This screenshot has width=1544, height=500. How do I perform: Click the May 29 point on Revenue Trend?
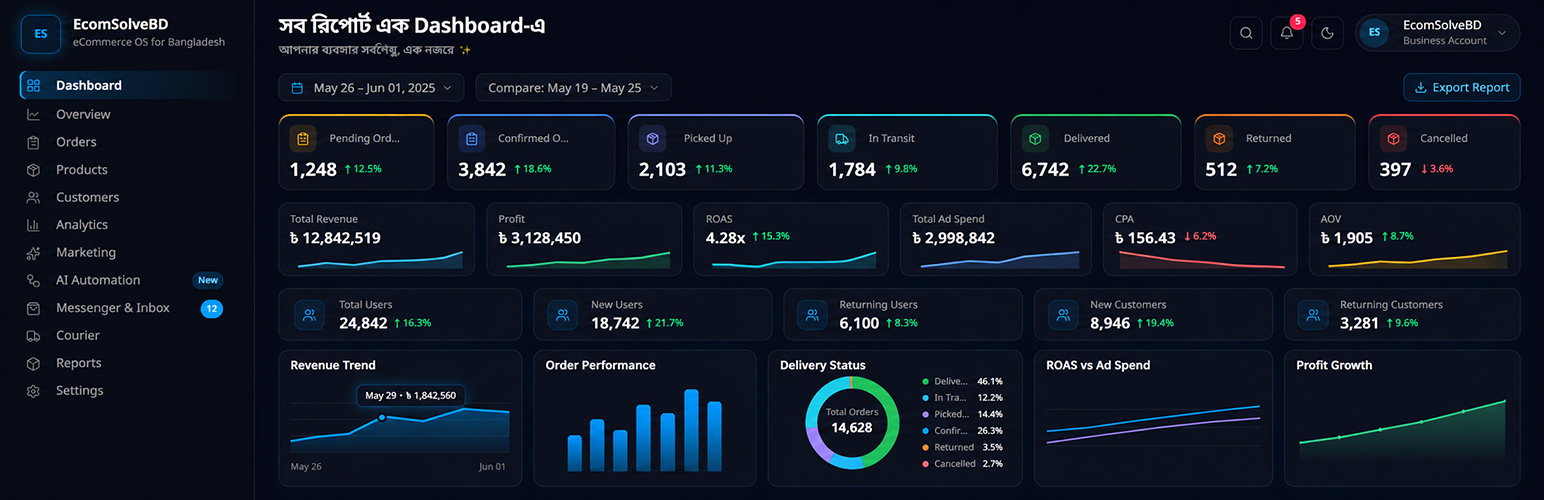pyautogui.click(x=382, y=417)
